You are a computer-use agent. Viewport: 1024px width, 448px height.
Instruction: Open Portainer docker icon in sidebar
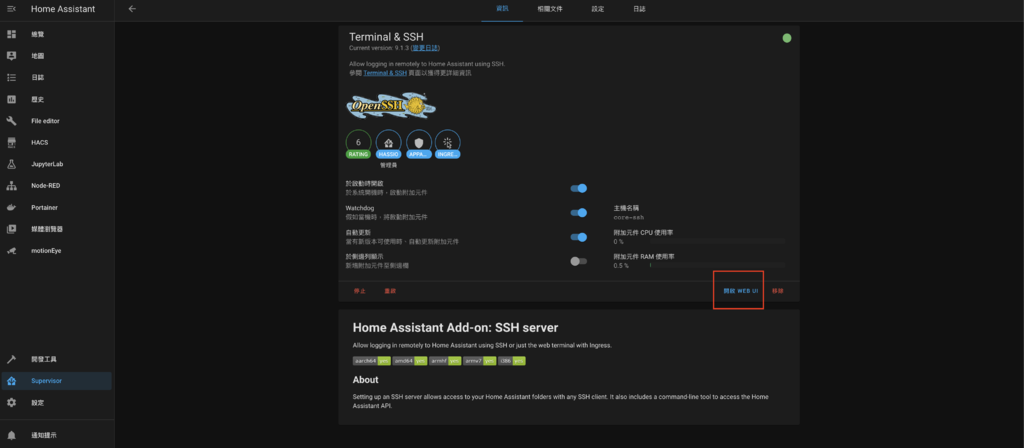click(11, 207)
